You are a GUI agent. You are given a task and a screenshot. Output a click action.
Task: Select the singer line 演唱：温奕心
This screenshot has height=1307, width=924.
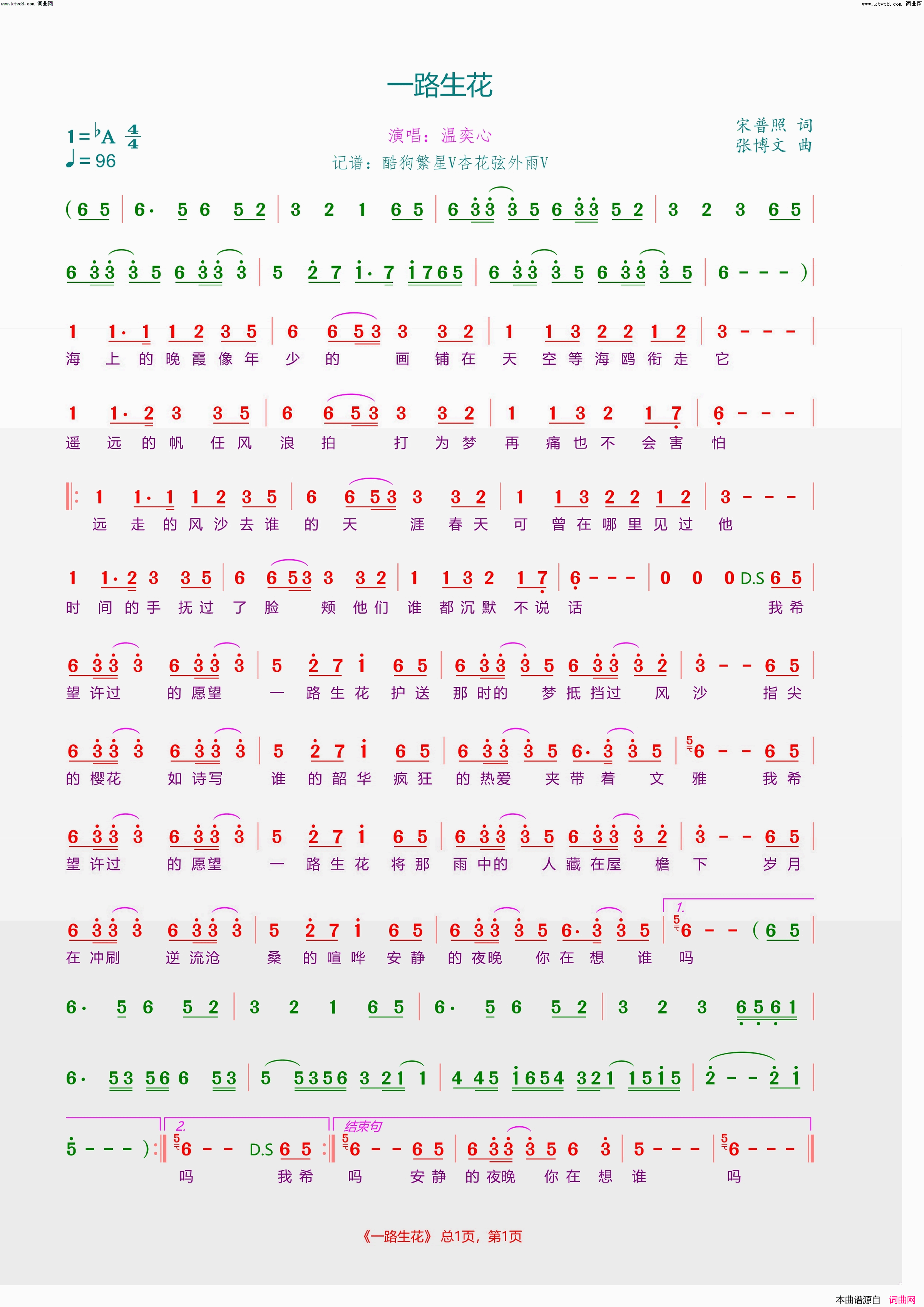click(439, 136)
